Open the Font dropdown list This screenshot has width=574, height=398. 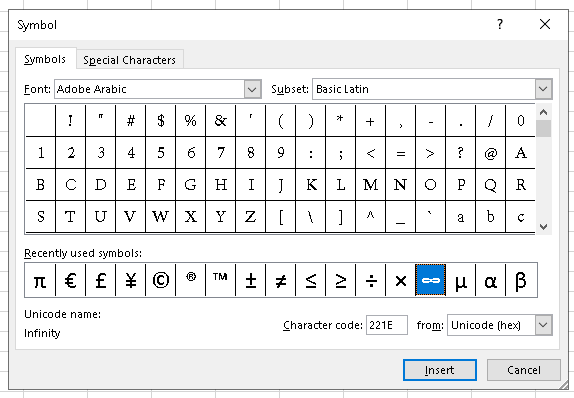point(252,89)
